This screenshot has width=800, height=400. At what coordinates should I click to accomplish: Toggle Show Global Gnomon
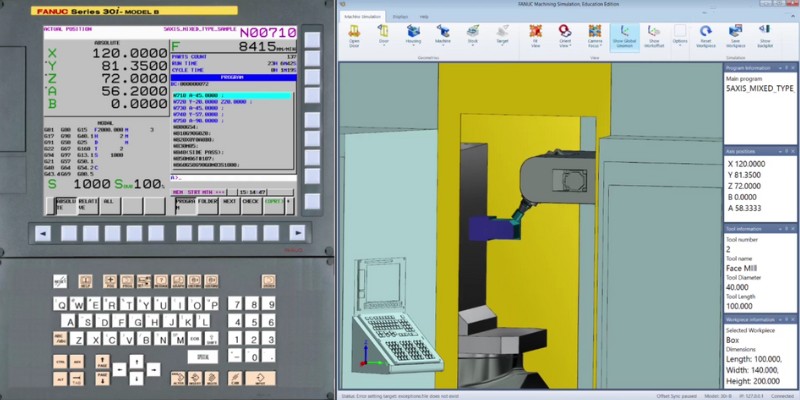coord(625,37)
